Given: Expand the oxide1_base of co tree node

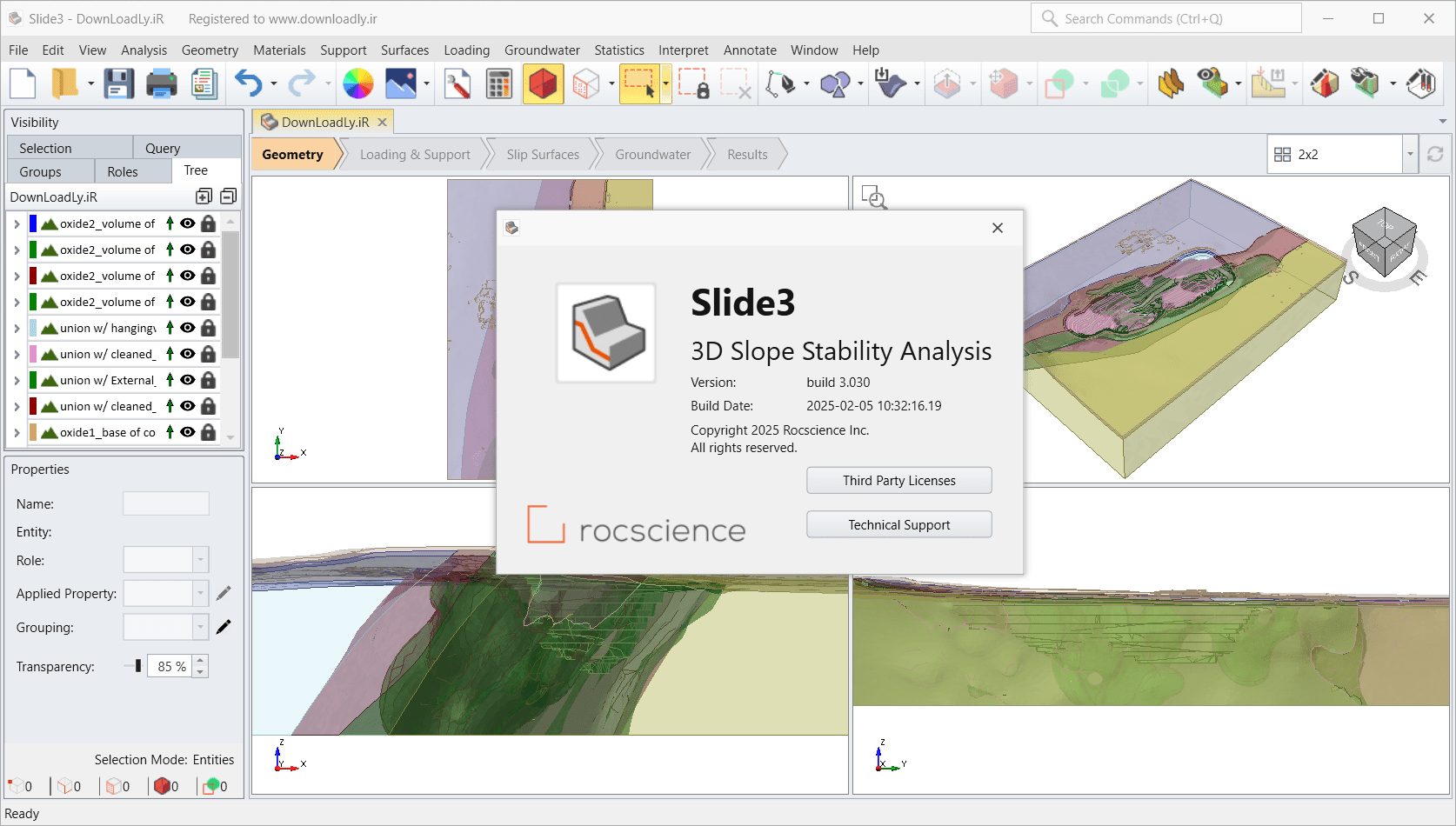Looking at the screenshot, I should (x=17, y=432).
